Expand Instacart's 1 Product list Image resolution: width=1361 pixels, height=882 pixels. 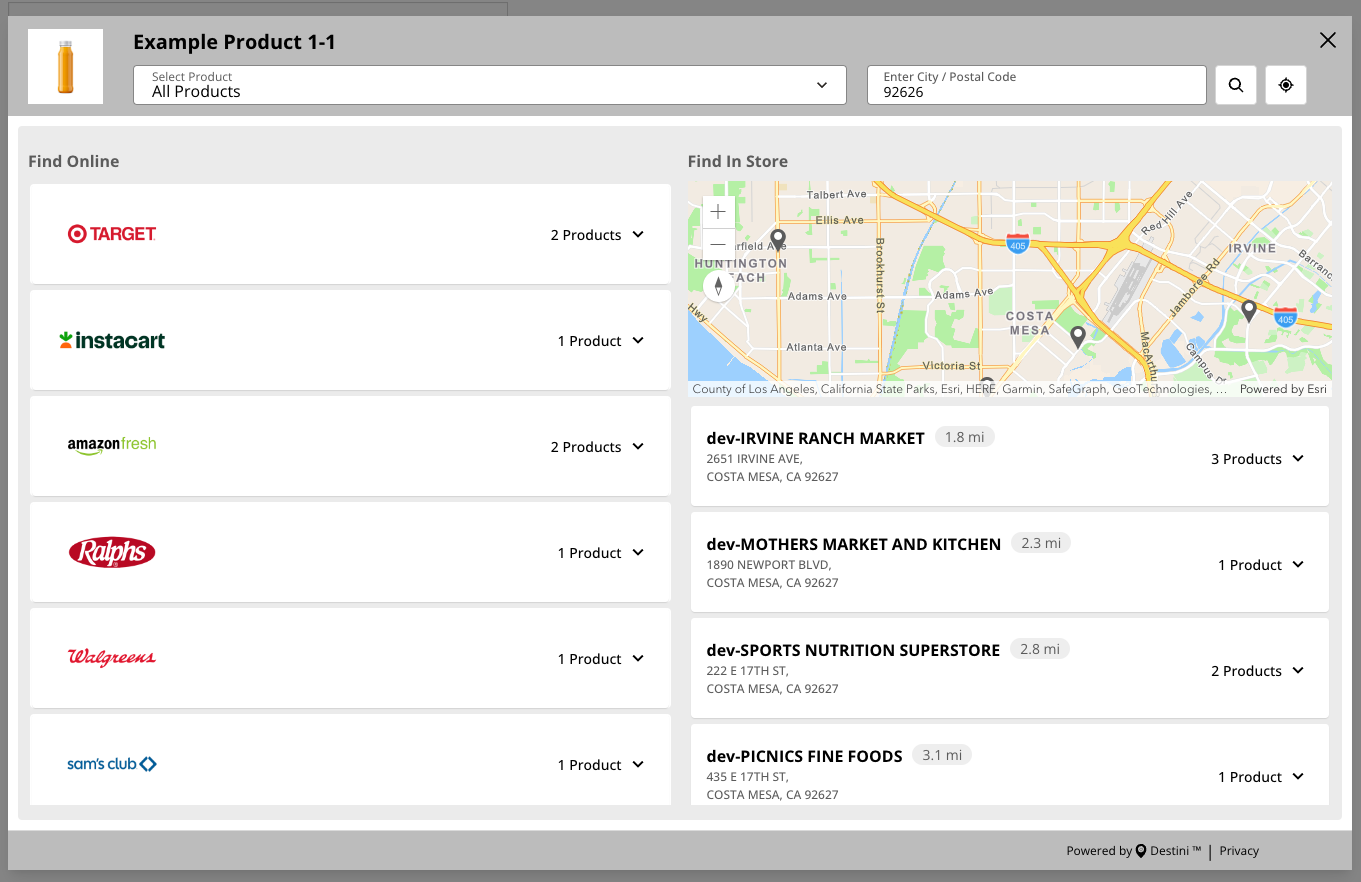[x=601, y=341]
